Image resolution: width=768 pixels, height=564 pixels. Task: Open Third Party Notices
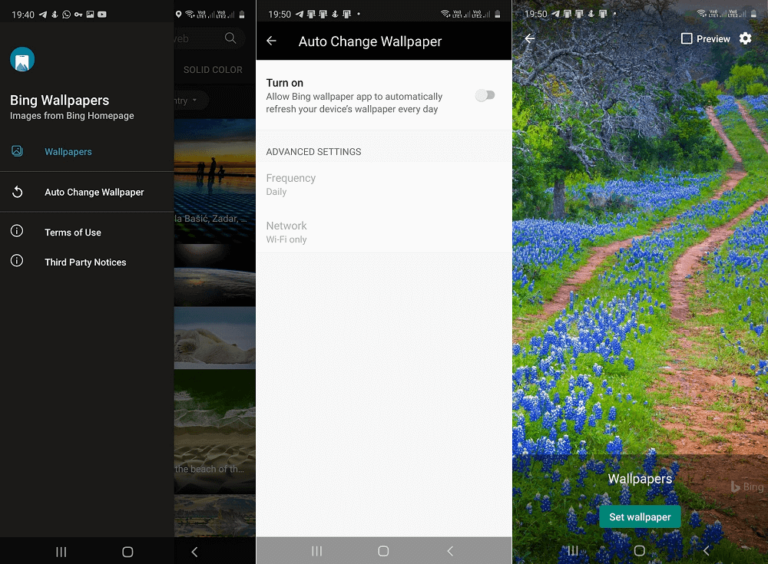[x=87, y=262]
